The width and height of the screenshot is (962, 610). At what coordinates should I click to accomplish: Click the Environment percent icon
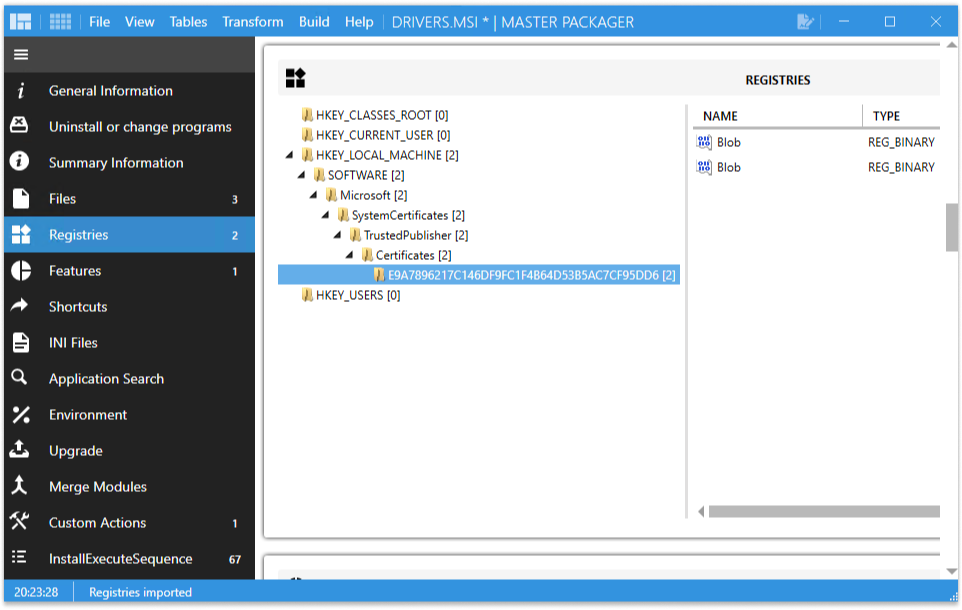21,415
